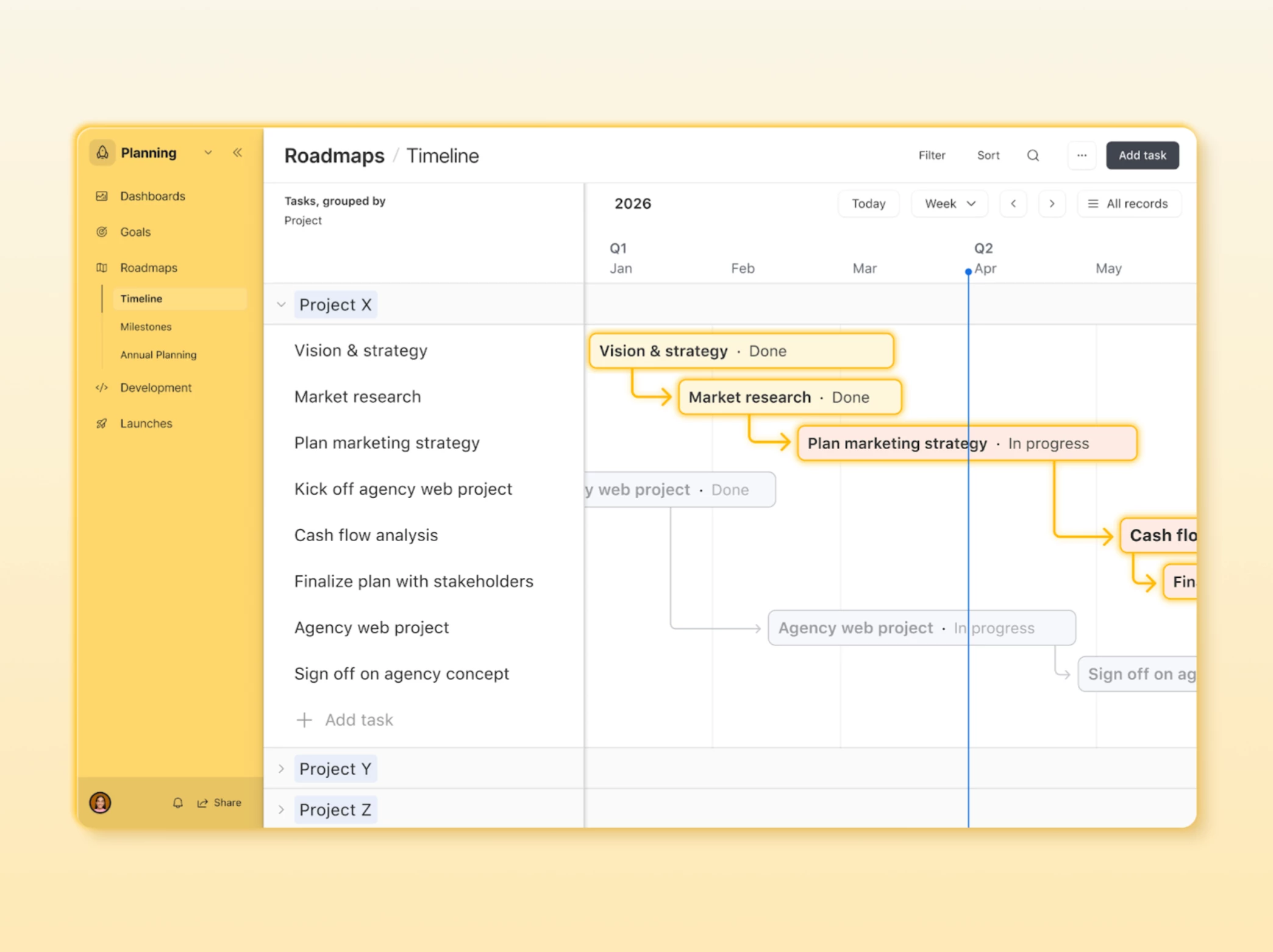Open the three-dots more options menu

click(x=1082, y=155)
